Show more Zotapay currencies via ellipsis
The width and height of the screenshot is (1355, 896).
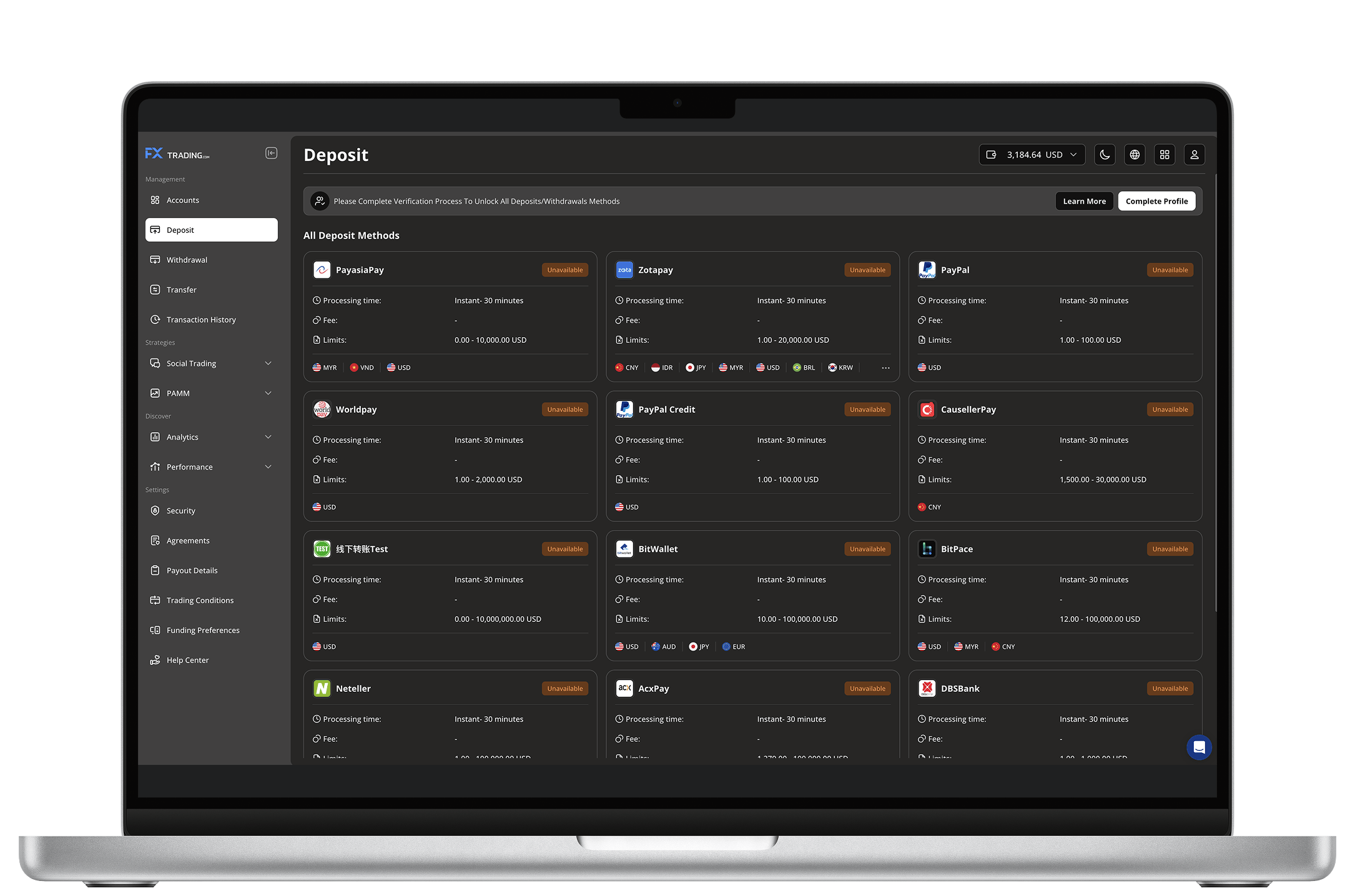coord(885,368)
